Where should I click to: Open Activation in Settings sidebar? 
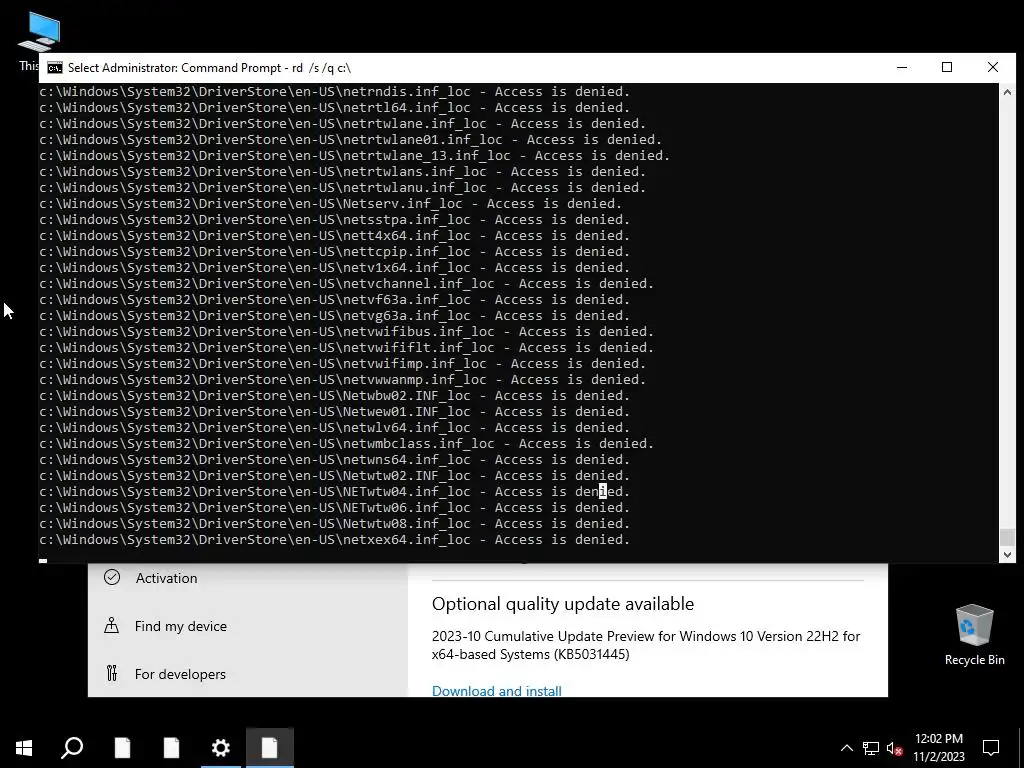[x=167, y=578]
